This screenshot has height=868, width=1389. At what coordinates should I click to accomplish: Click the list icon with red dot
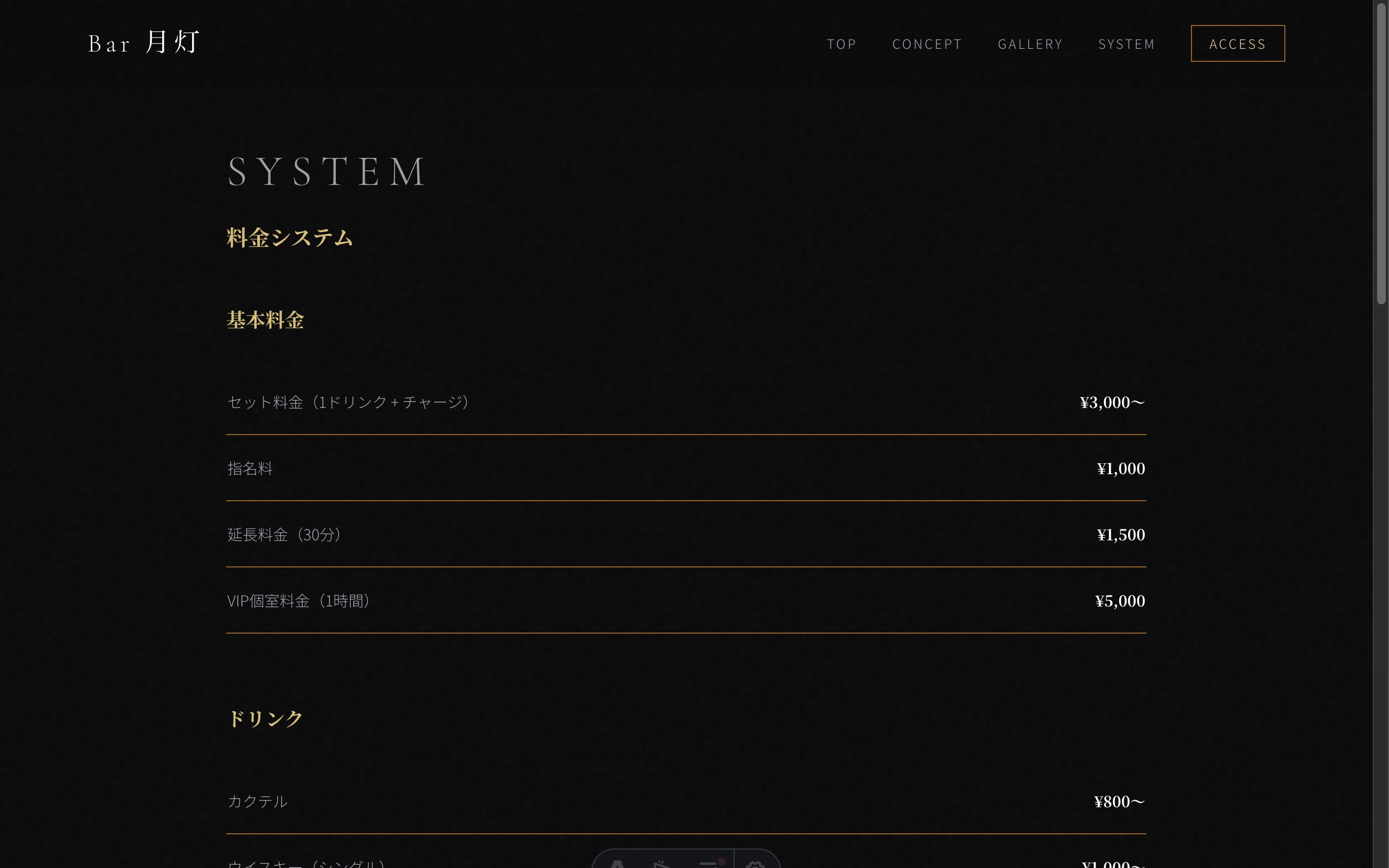(710, 863)
